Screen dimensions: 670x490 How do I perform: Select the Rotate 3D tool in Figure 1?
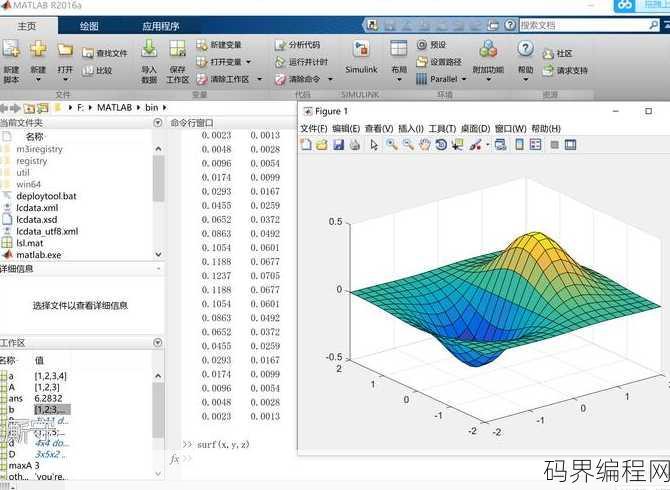pyautogui.click(x=441, y=145)
